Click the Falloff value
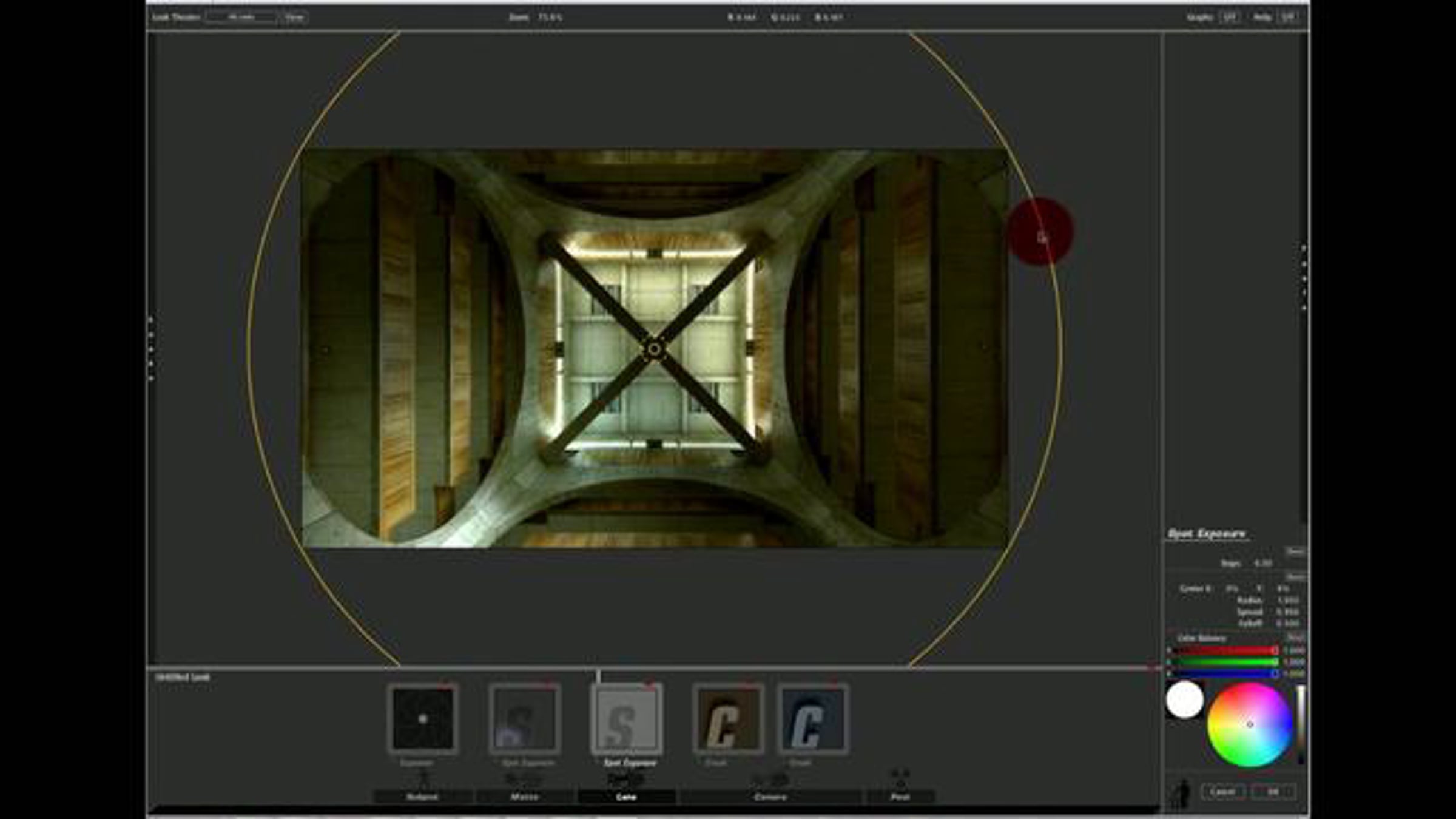The height and width of the screenshot is (819, 1456). pos(1287,623)
